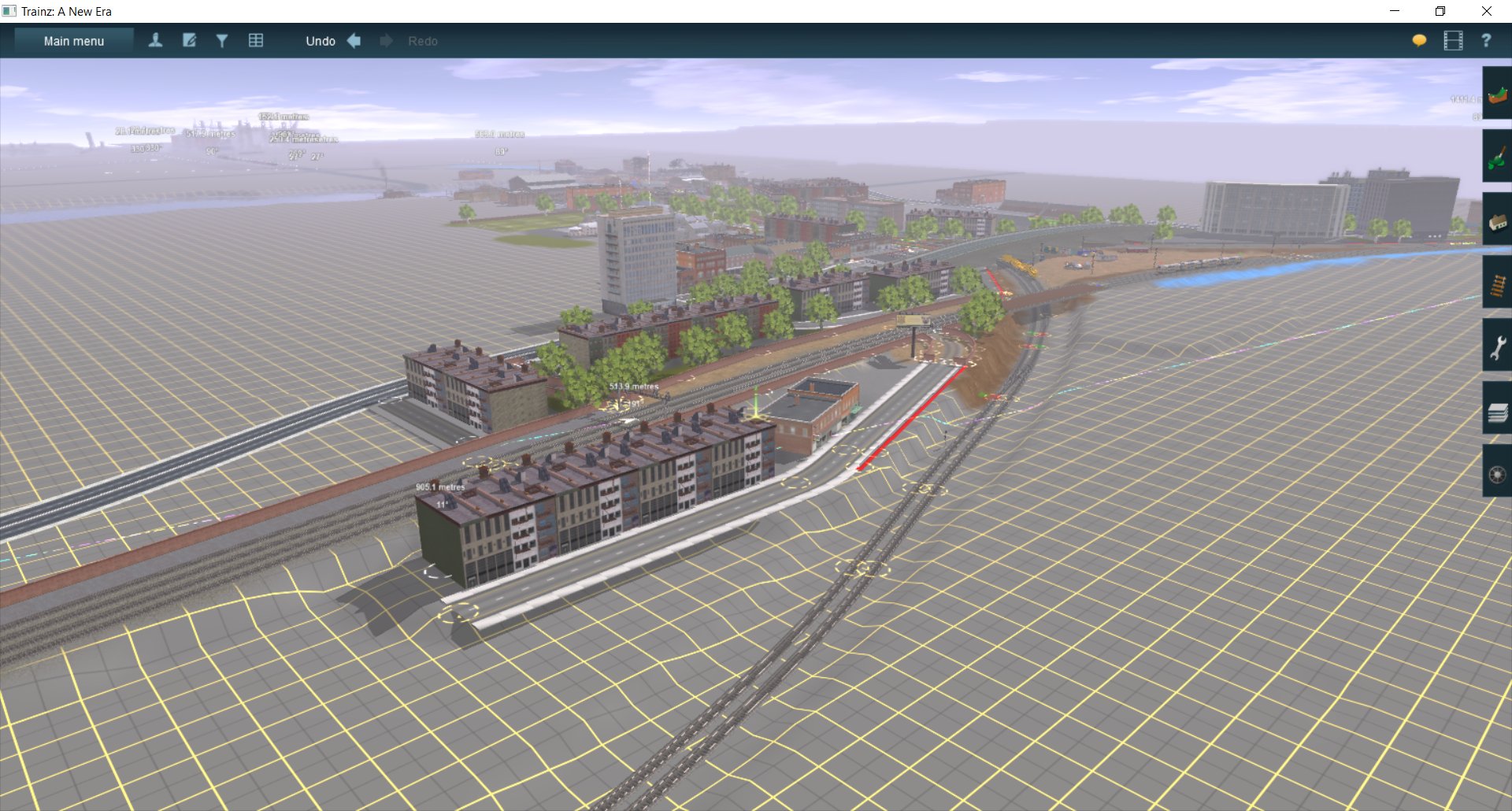Open the Objects tools house tab
Viewport: 1512px width, 811px height.
tap(1497, 220)
